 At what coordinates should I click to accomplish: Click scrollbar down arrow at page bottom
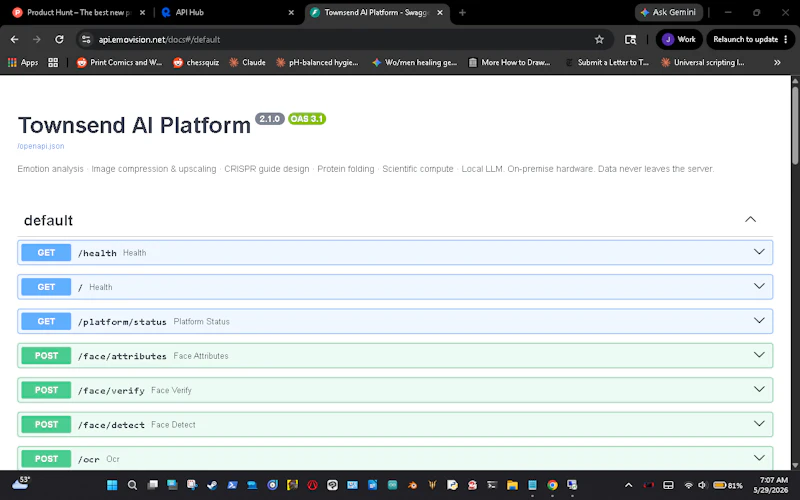(795, 465)
